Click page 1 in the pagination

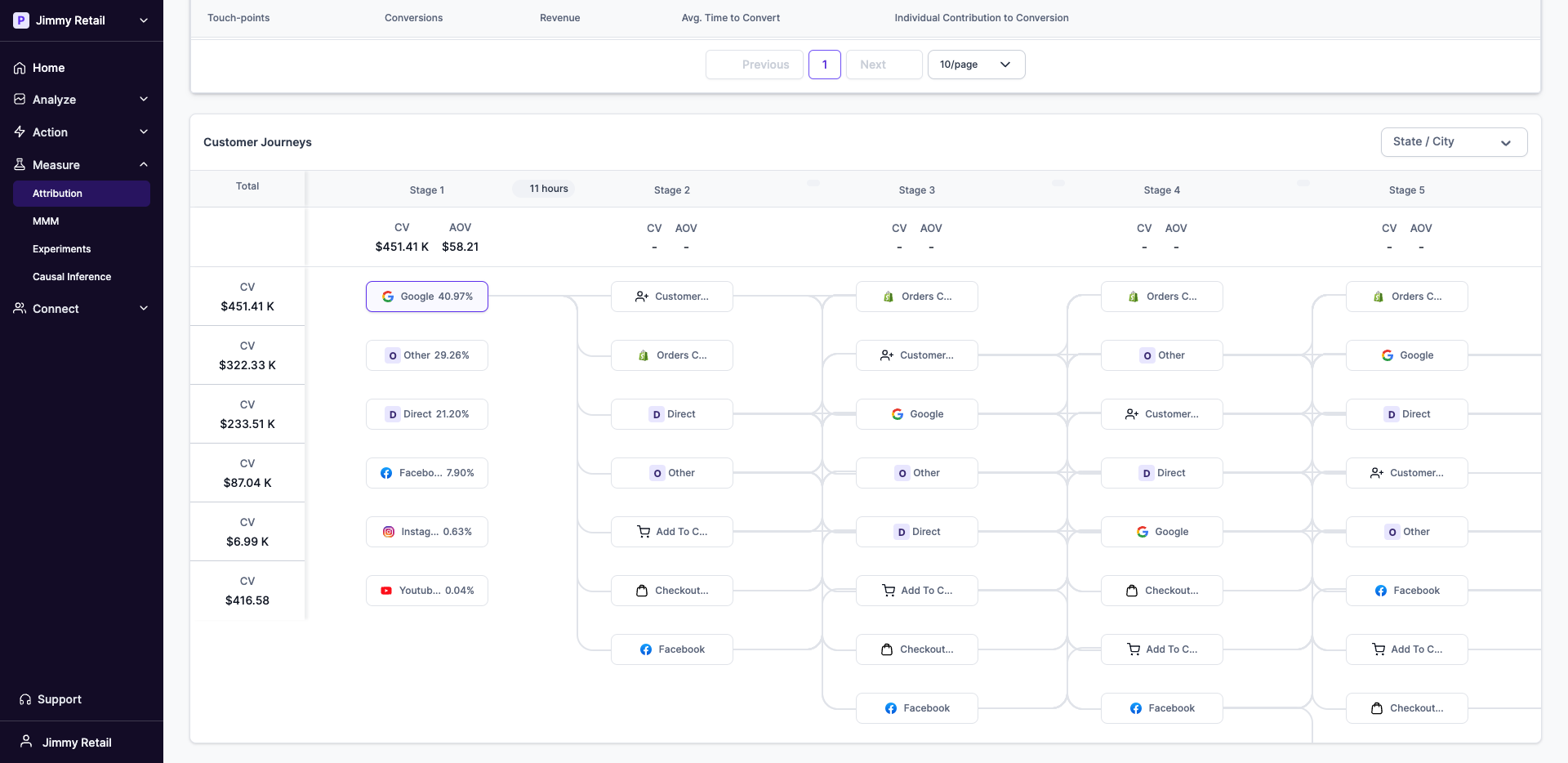pos(825,64)
